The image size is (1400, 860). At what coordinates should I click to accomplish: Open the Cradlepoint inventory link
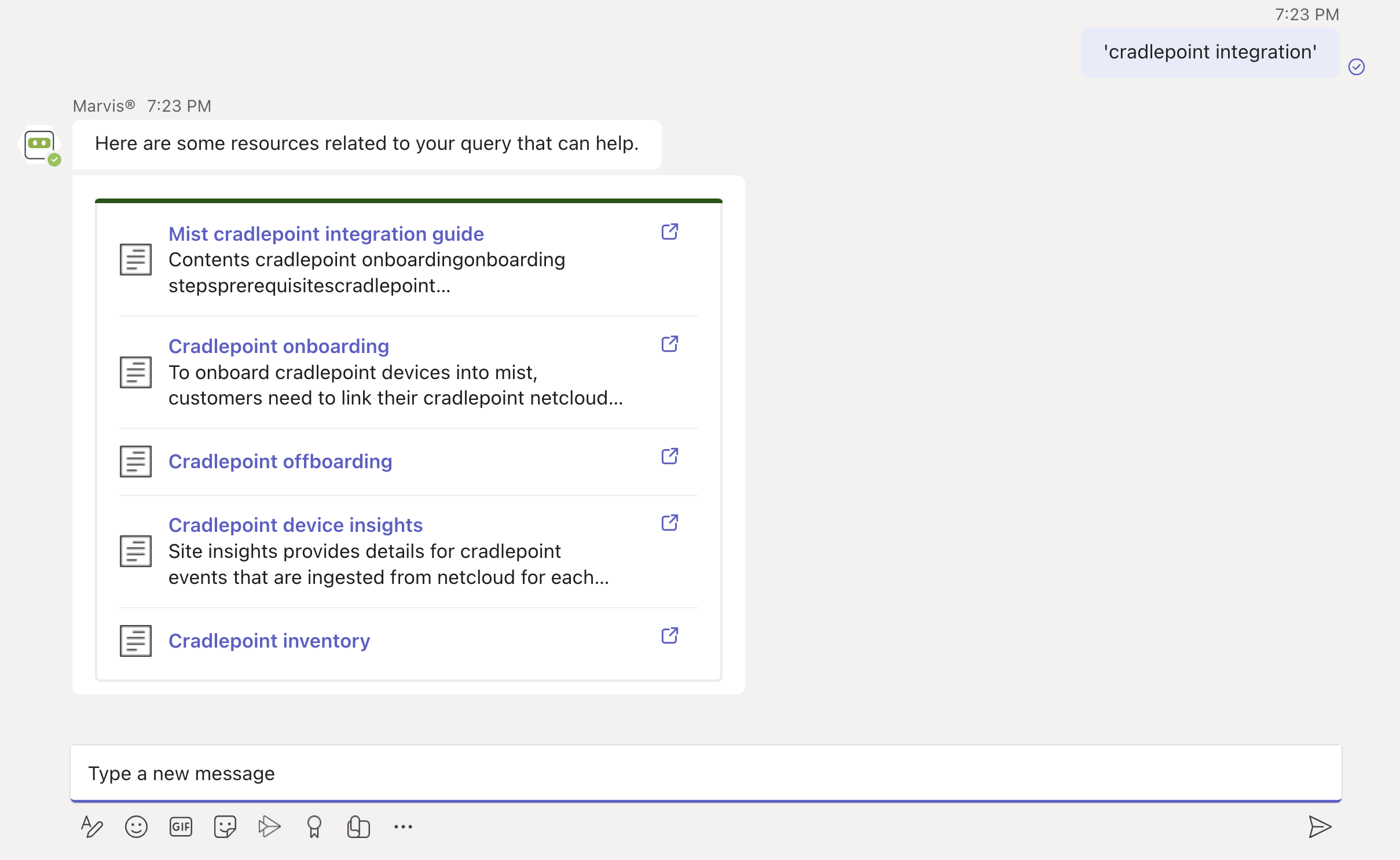tap(269, 641)
